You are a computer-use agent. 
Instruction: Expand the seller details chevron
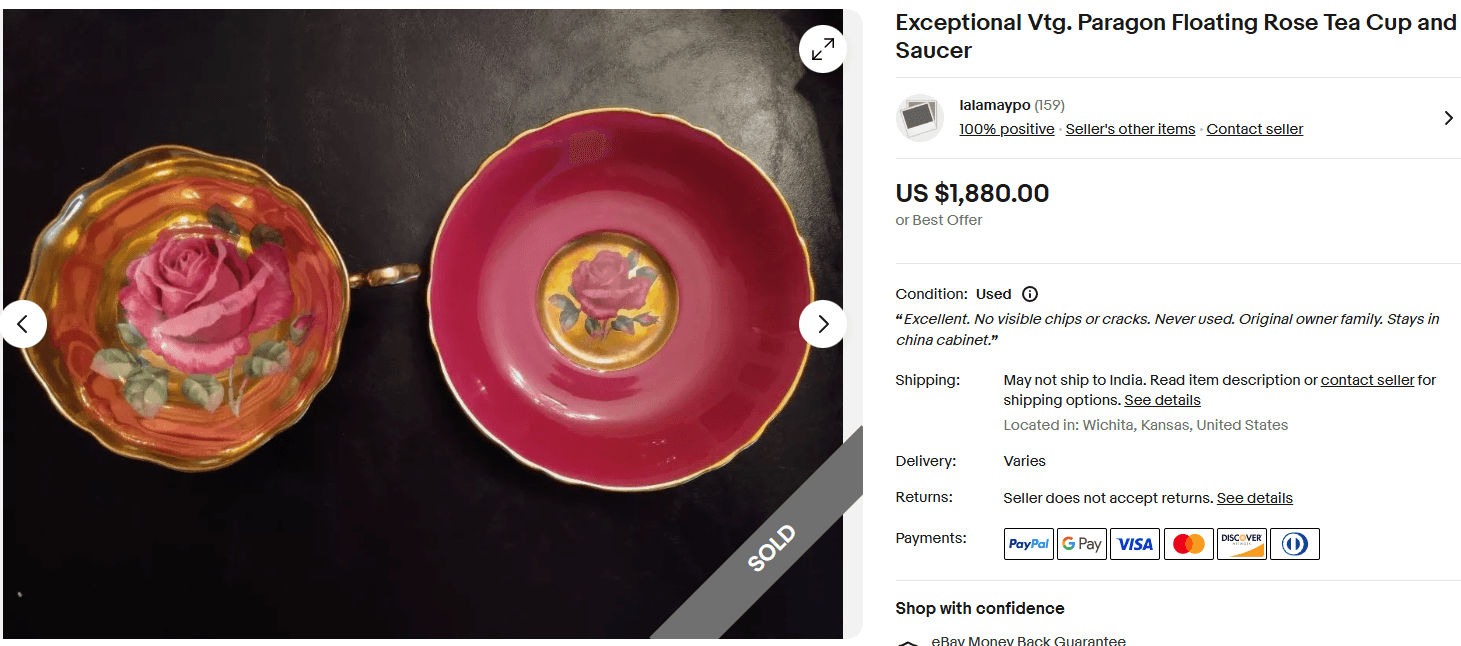(1448, 117)
